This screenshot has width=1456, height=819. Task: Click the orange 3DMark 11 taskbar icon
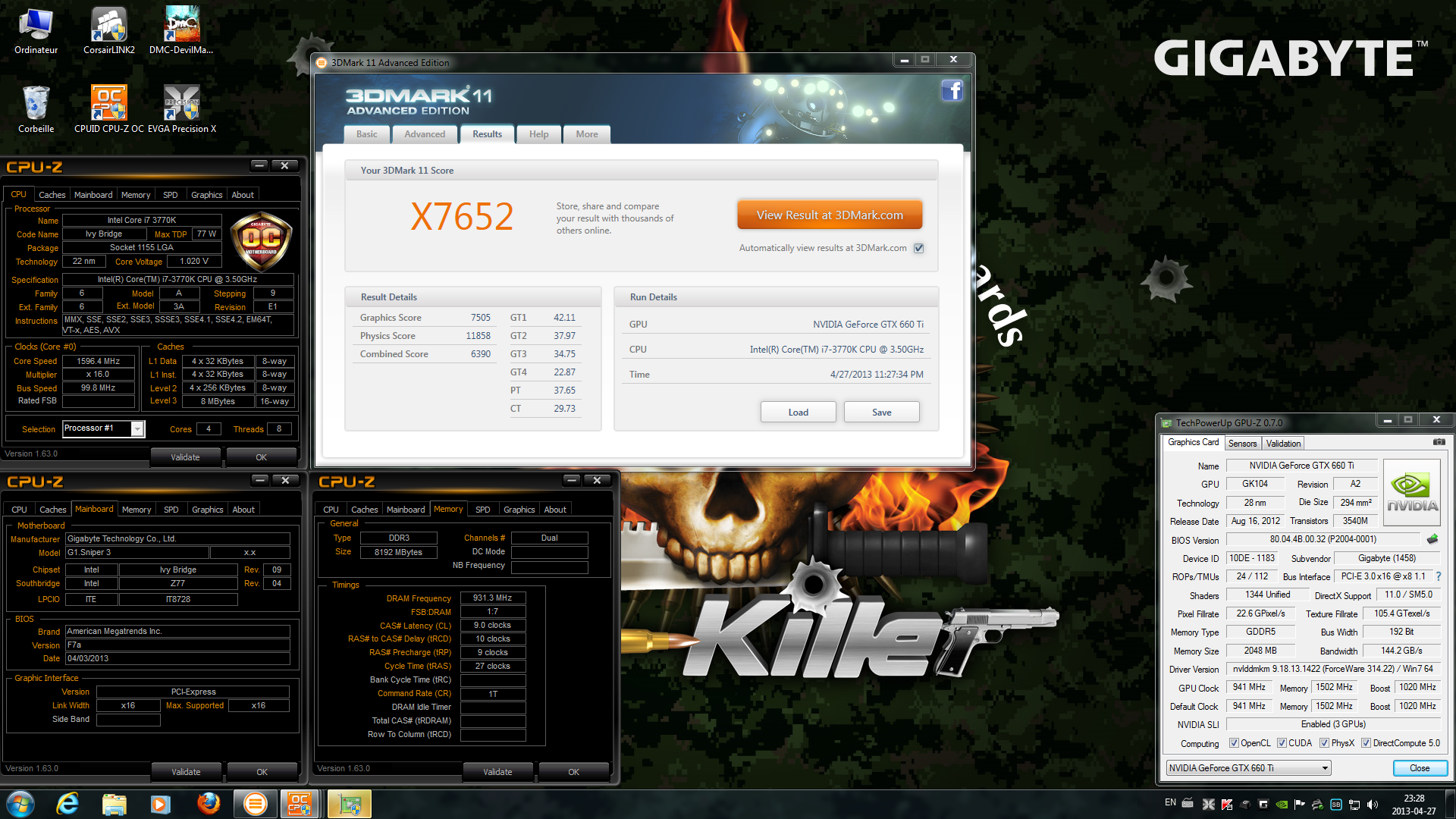[256, 804]
